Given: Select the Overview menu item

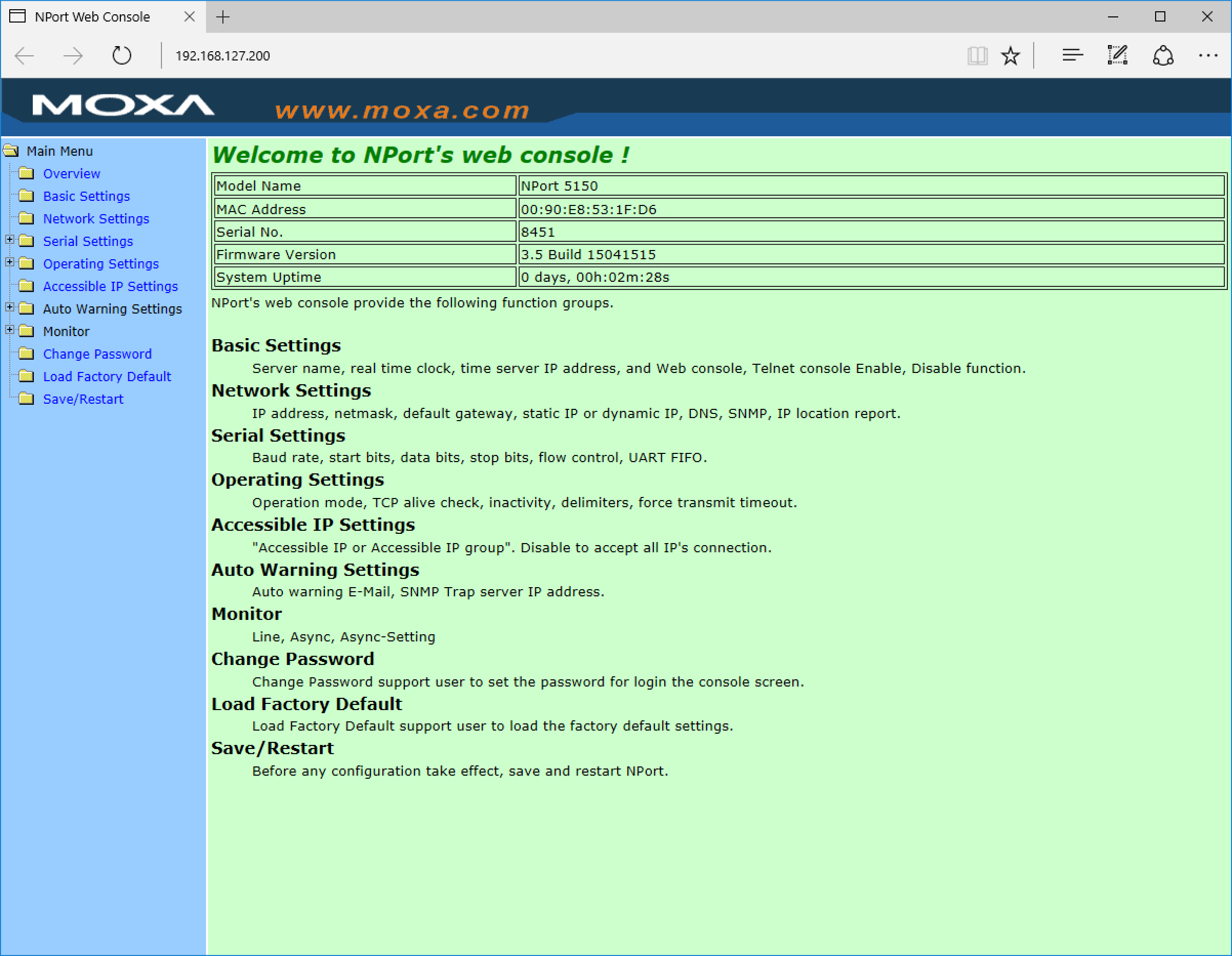Looking at the screenshot, I should [x=71, y=173].
